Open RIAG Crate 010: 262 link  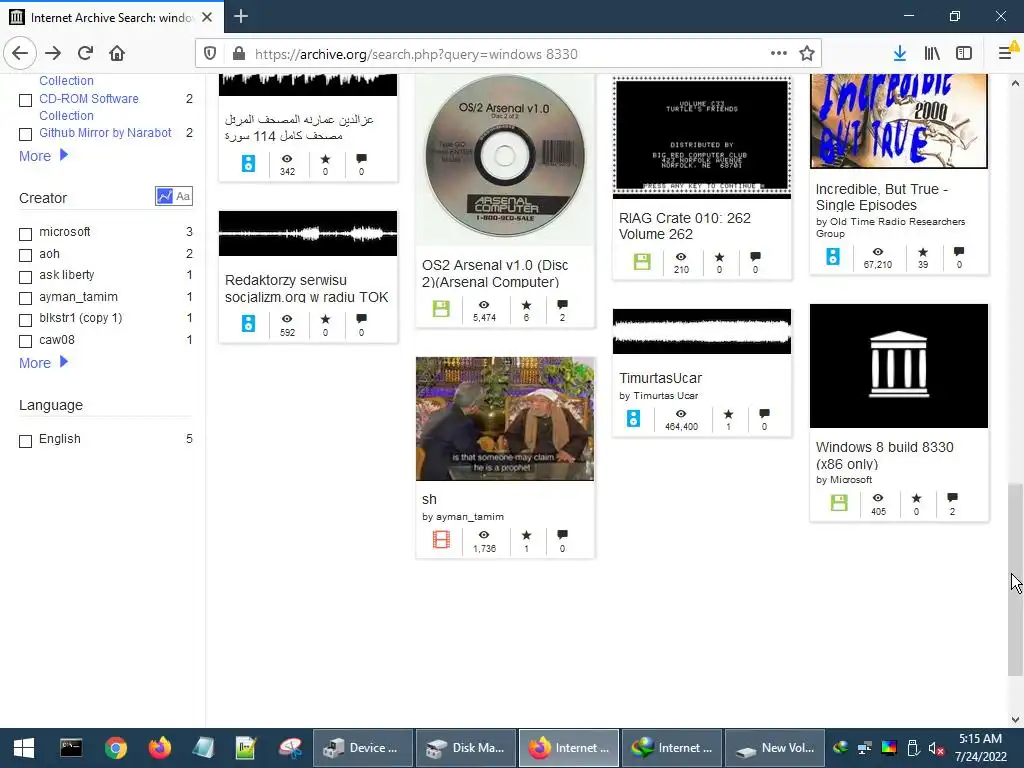coord(684,226)
